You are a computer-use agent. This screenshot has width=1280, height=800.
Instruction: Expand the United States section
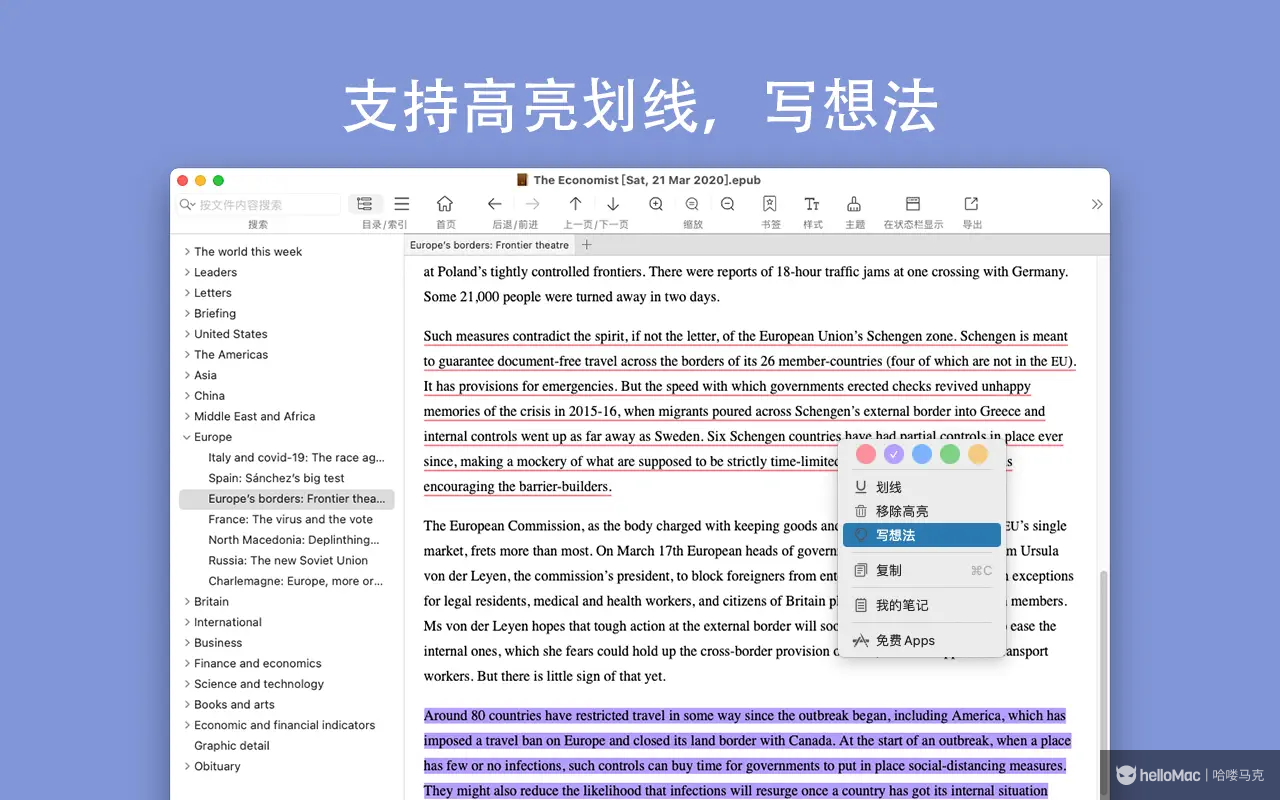(187, 334)
